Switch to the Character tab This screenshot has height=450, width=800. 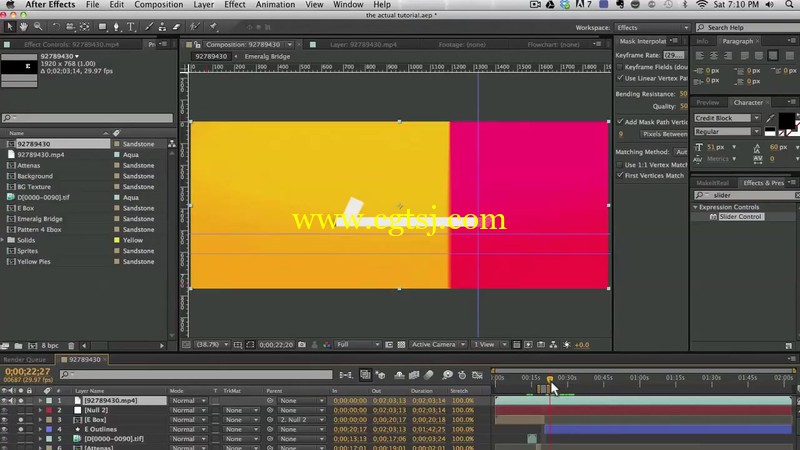click(748, 103)
